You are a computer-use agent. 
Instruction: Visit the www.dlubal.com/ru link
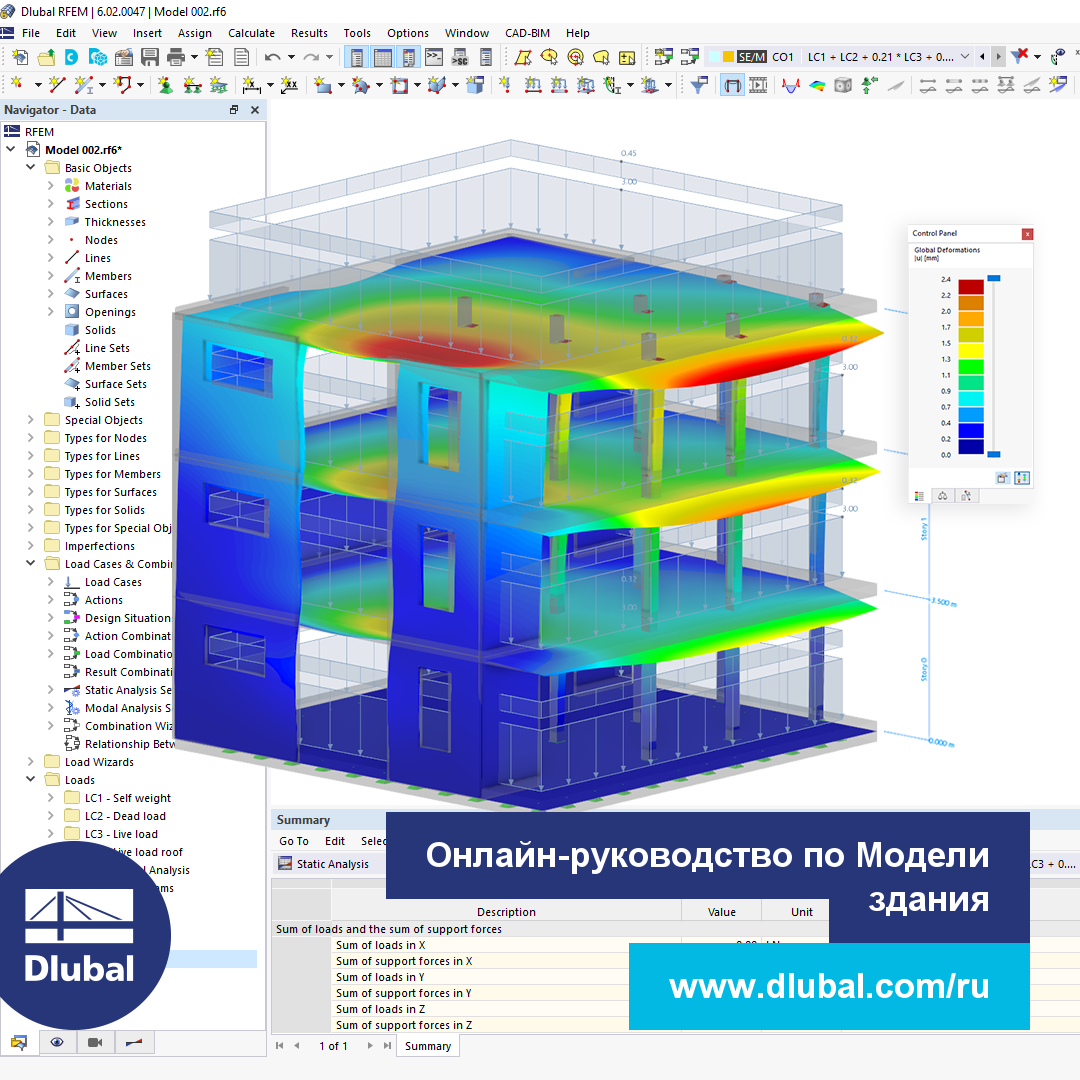[828, 987]
